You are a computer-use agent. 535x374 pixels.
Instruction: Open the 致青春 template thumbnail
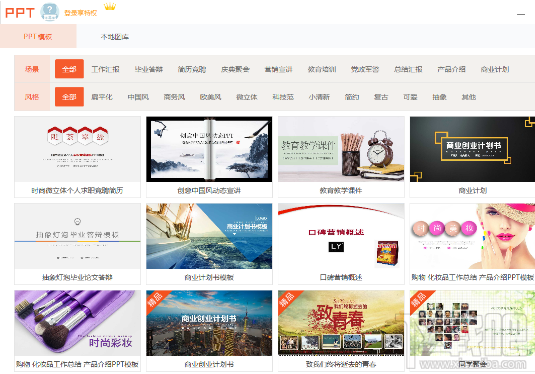[341, 323]
